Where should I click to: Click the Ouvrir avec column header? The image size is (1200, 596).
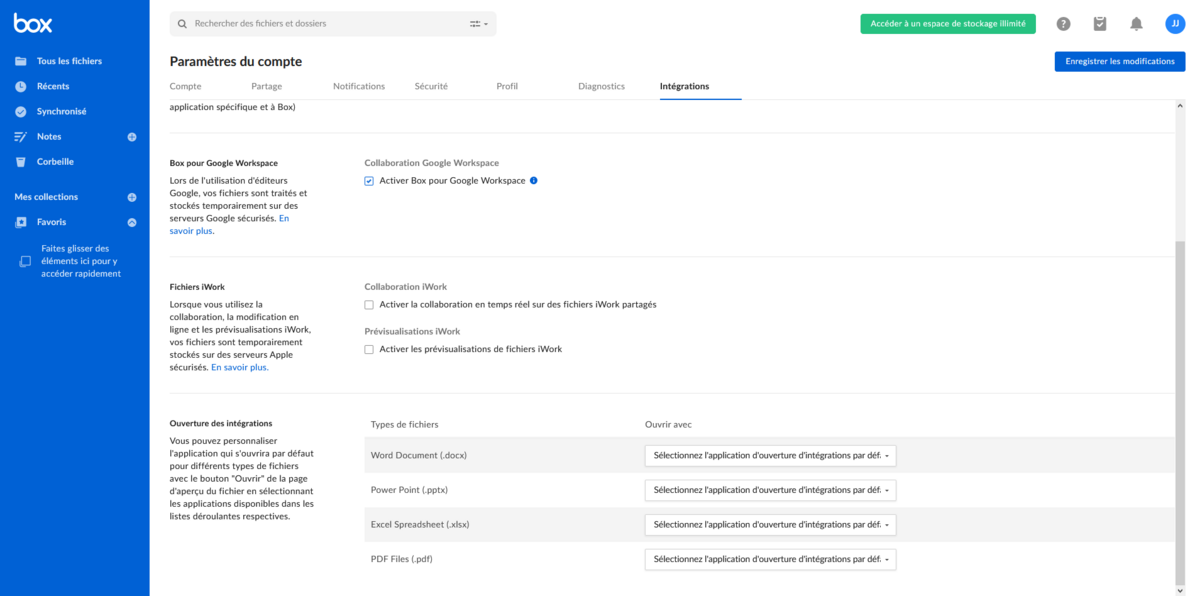click(668, 425)
